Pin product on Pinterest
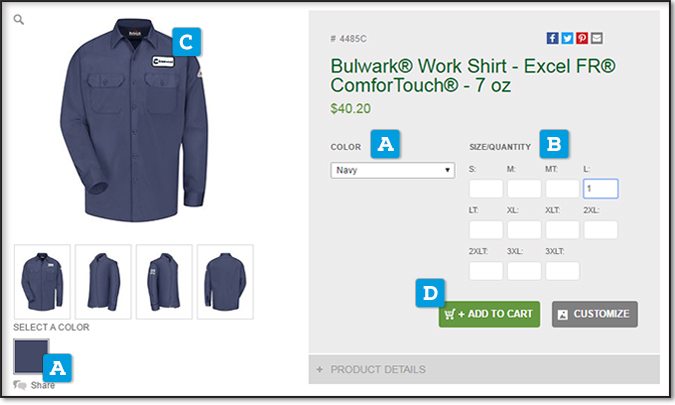Image resolution: width=675 pixels, height=405 pixels. 582,38
